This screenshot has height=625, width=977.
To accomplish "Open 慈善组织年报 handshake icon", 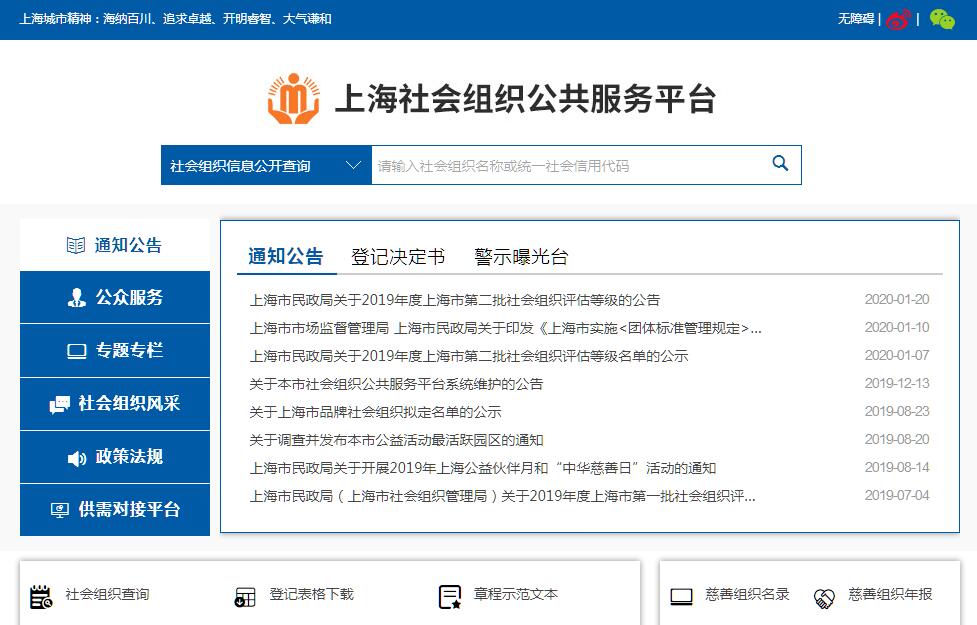I will pos(824,597).
